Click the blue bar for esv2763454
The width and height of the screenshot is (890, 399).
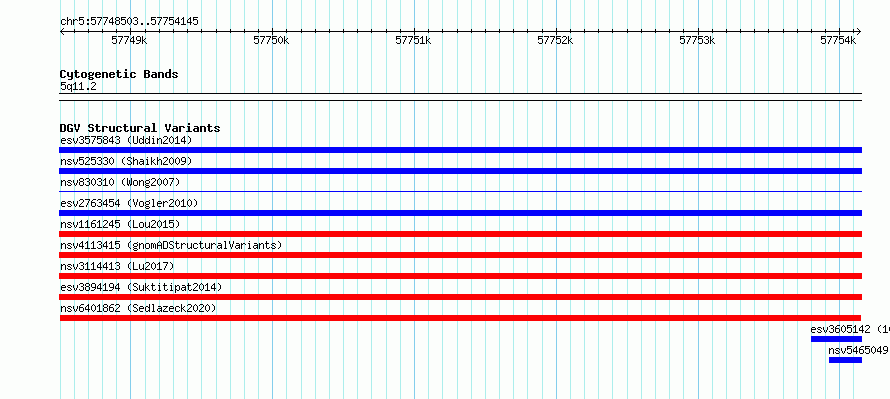pyautogui.click(x=461, y=213)
